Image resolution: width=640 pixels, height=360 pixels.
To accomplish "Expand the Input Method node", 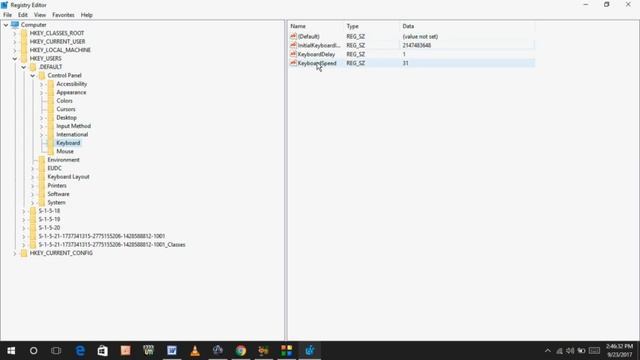I will pos(41,126).
